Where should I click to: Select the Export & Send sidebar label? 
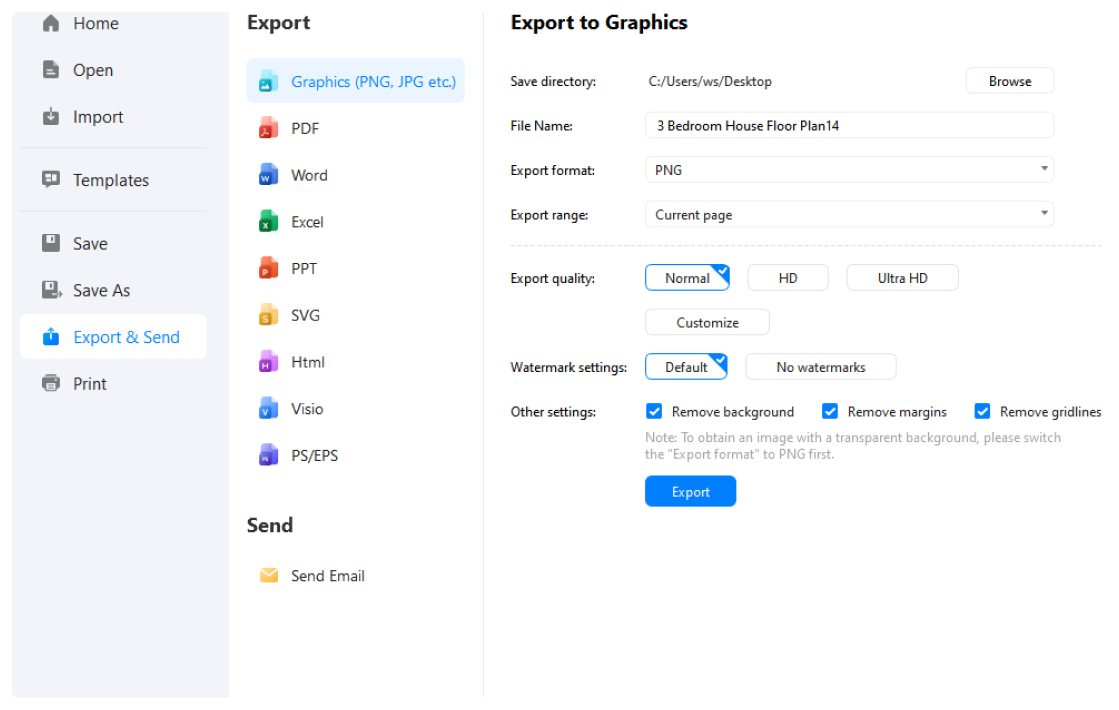[126, 337]
